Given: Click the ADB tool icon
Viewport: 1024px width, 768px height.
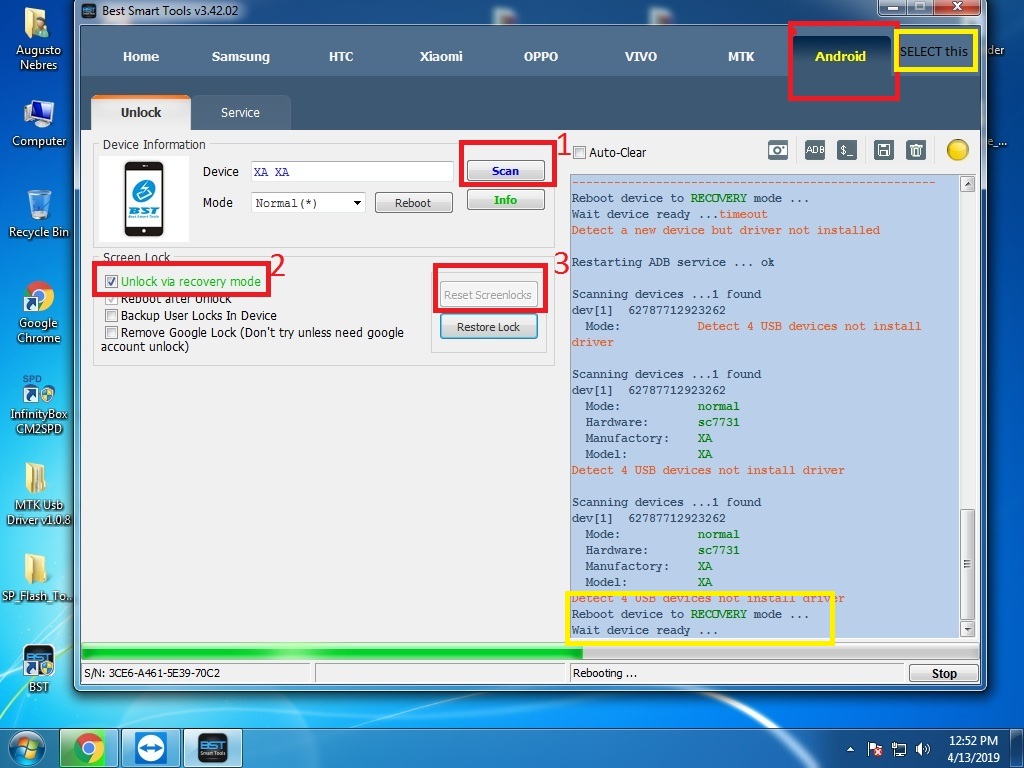Looking at the screenshot, I should click(x=814, y=150).
